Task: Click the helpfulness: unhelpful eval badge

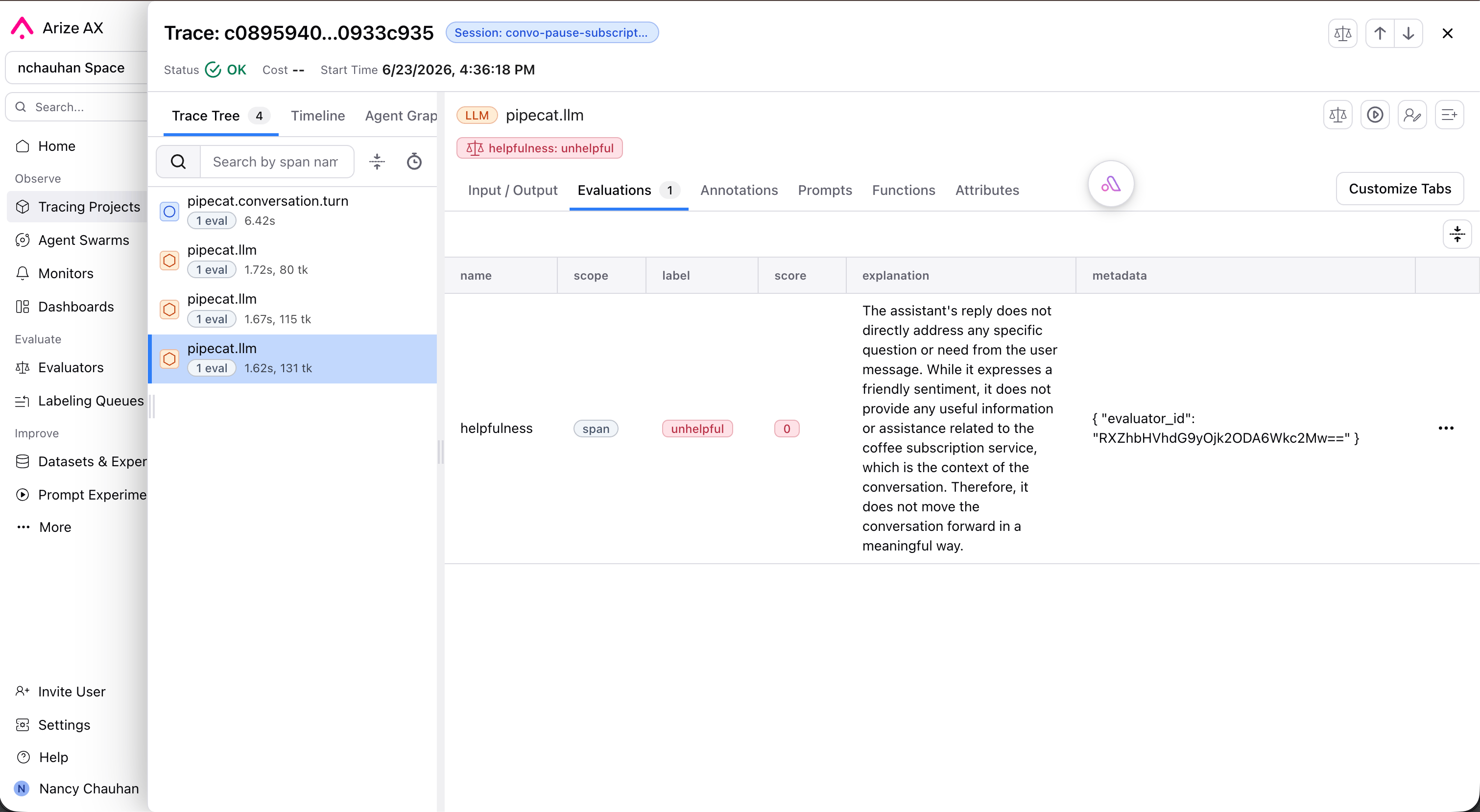Action: coord(540,148)
